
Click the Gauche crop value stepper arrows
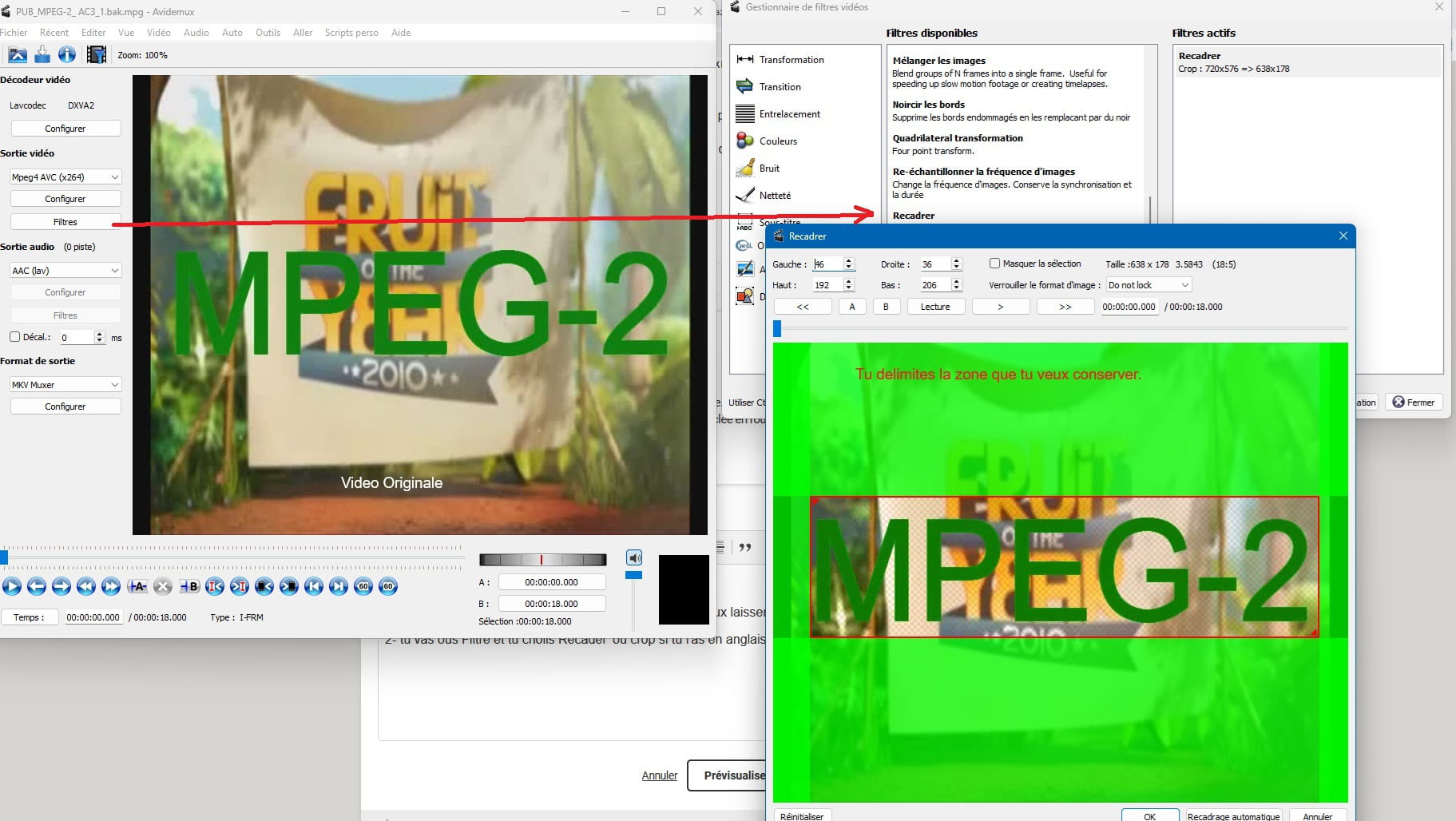pyautogui.click(x=848, y=264)
